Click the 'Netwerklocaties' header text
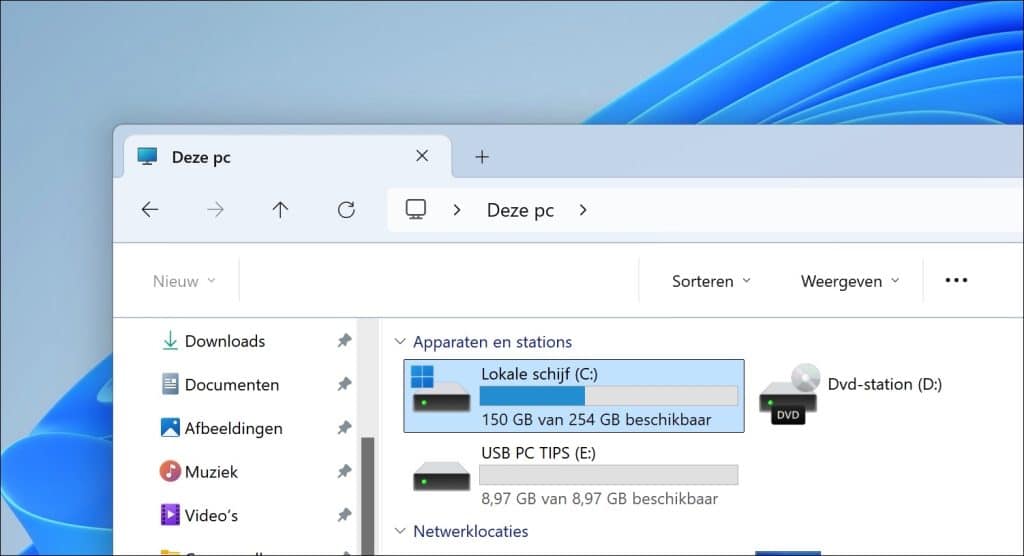The height and width of the screenshot is (556, 1024). 470,531
